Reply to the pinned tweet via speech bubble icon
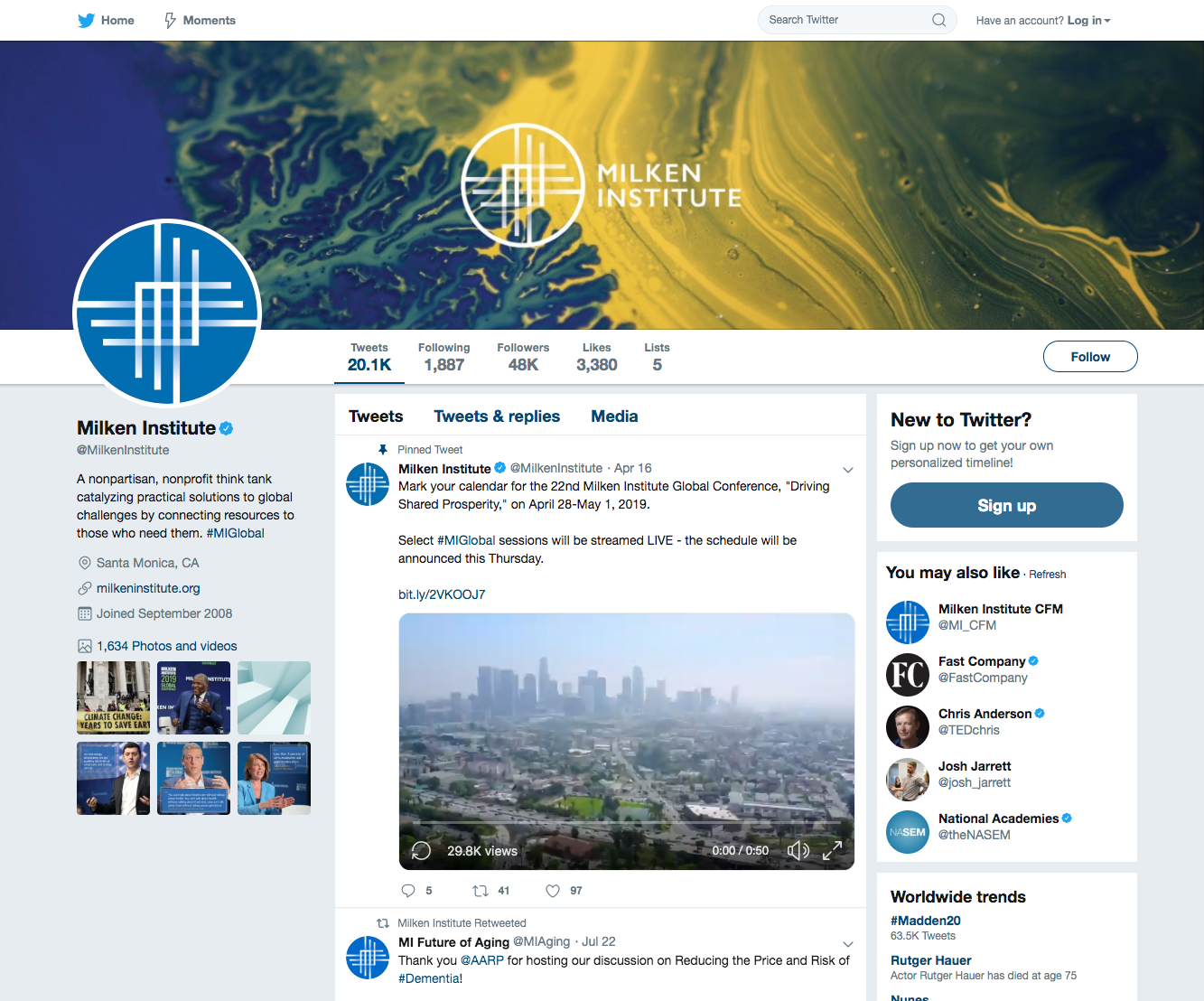 pyautogui.click(x=408, y=891)
